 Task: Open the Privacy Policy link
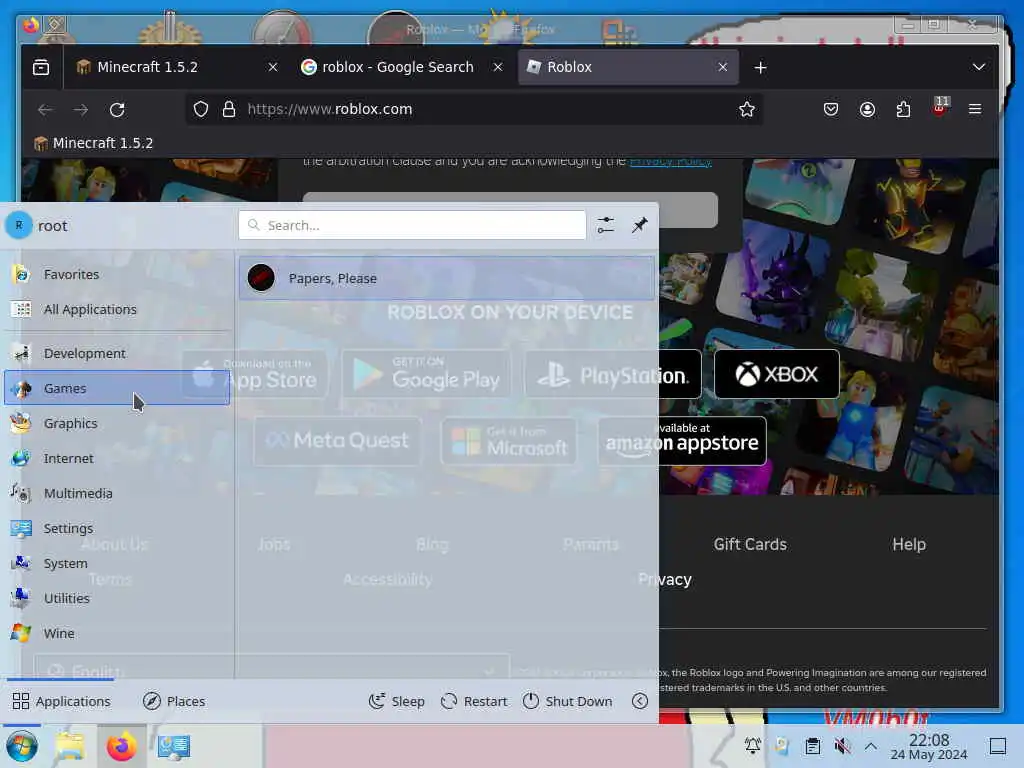[670, 161]
